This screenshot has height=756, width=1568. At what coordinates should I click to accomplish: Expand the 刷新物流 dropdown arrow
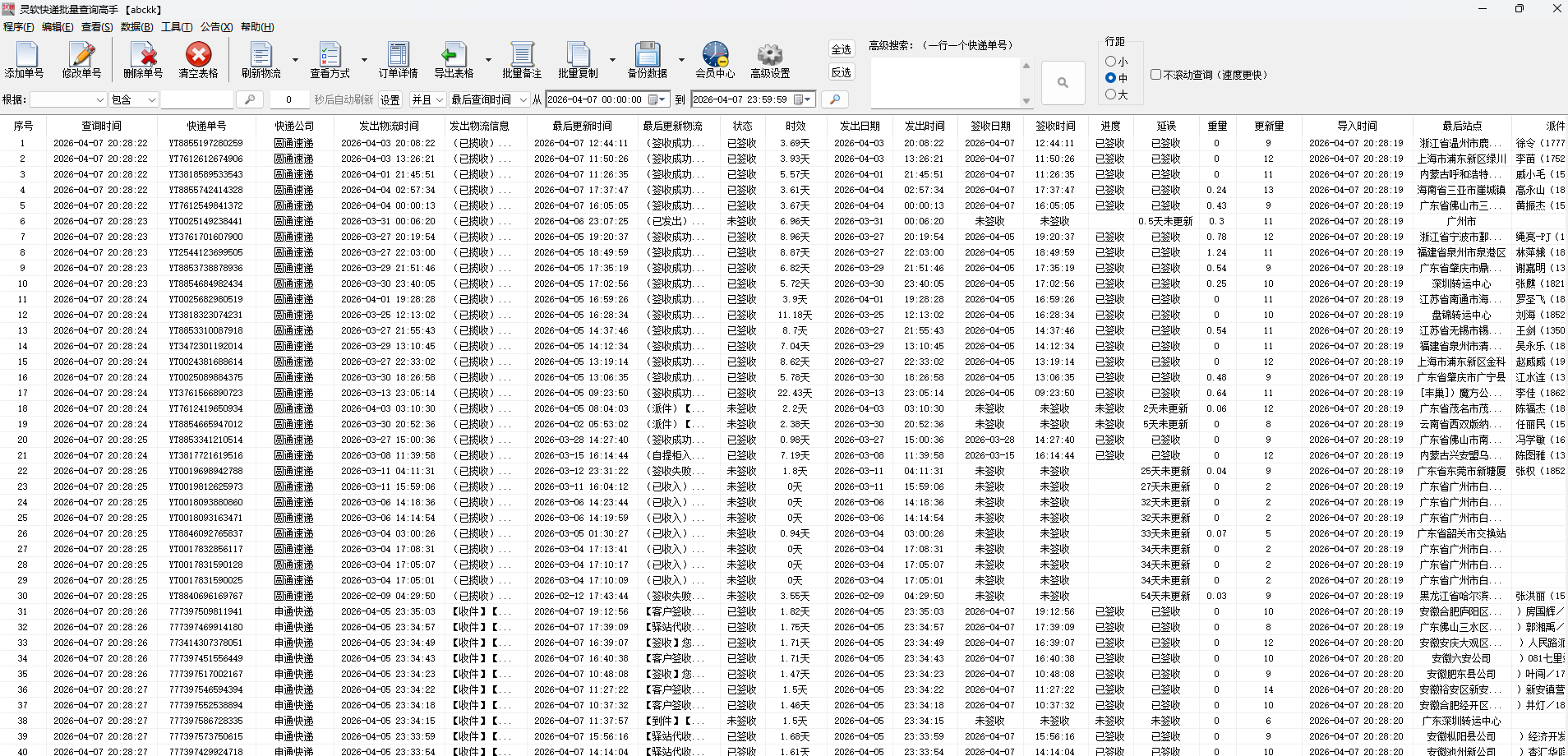[295, 60]
